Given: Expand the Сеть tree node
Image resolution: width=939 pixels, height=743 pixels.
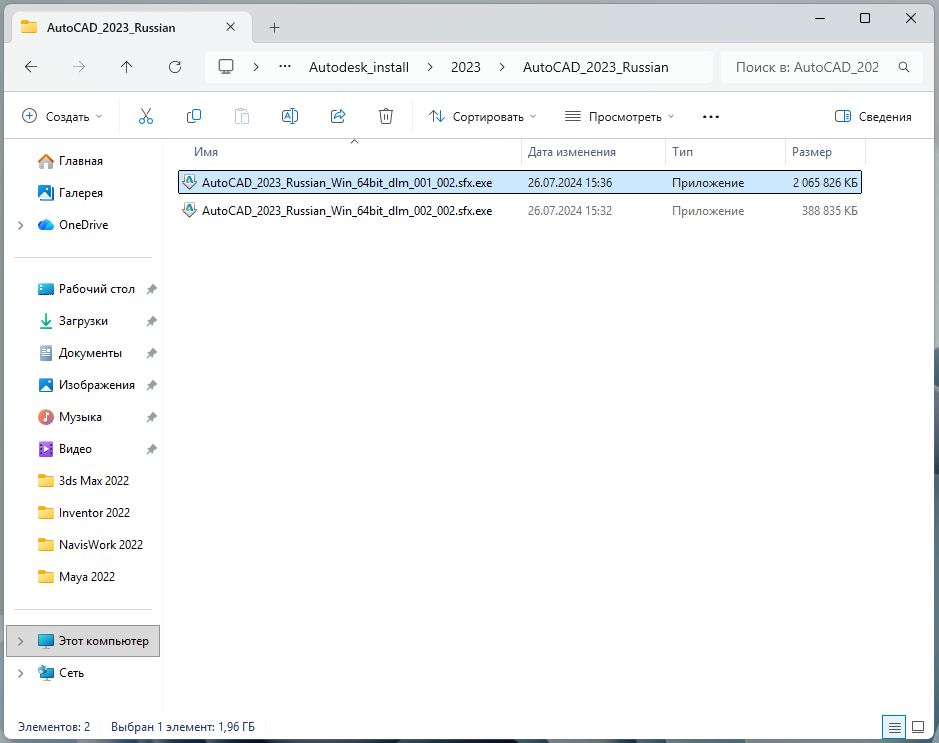Looking at the screenshot, I should [x=20, y=673].
